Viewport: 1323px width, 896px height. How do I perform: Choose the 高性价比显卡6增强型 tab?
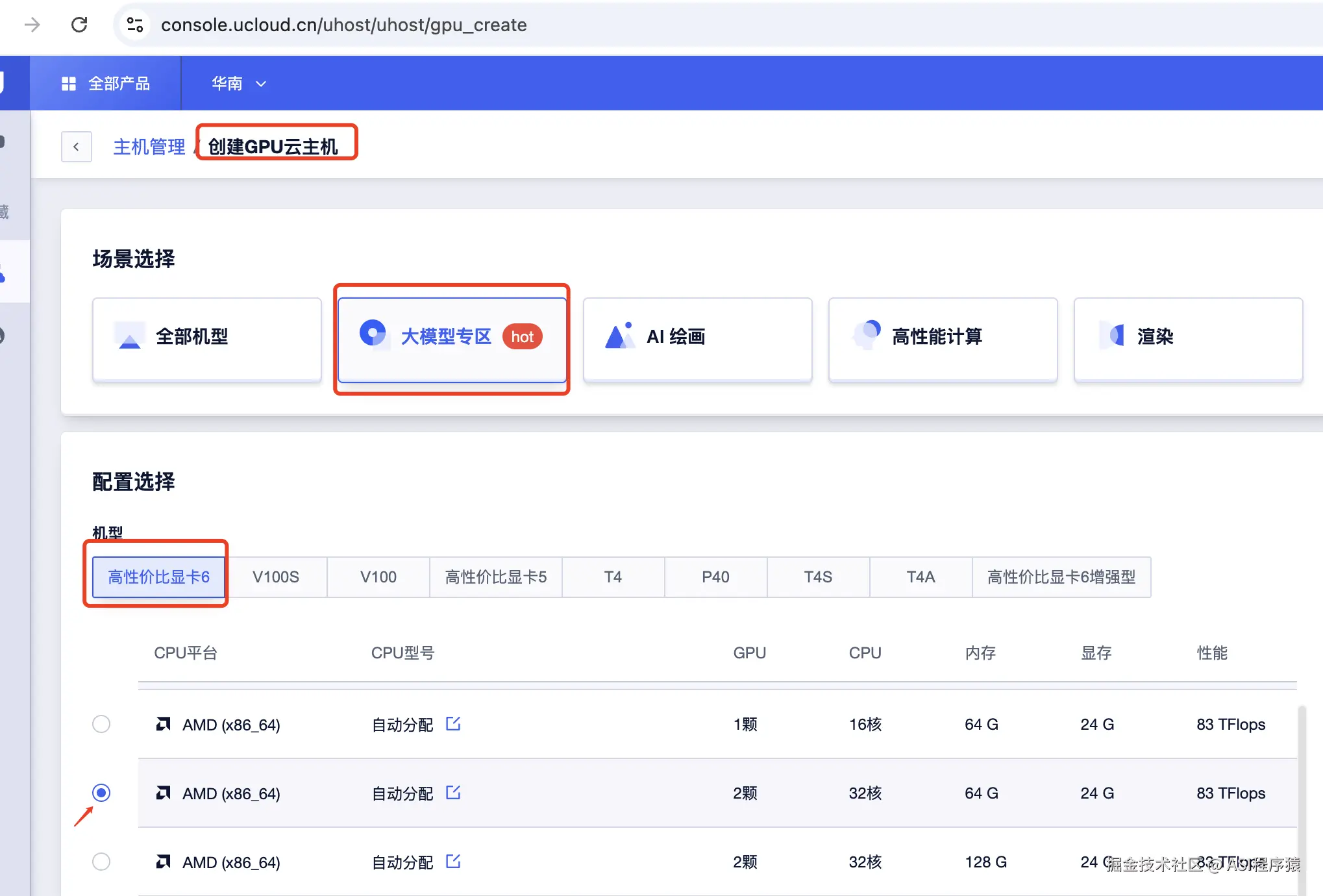[x=1061, y=577]
